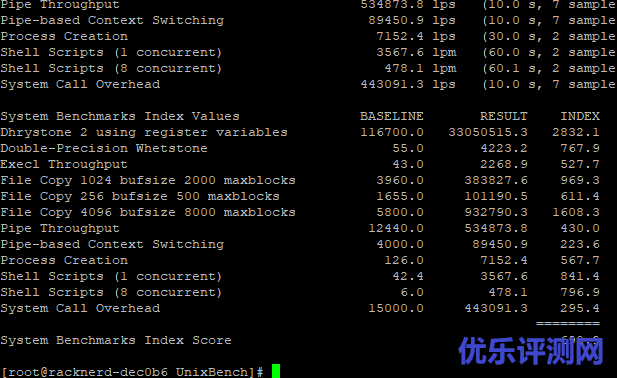Click Shell Scripts (1 concurrent) 3567.6 lpm
The width and height of the screenshot is (617, 378).
(416, 52)
